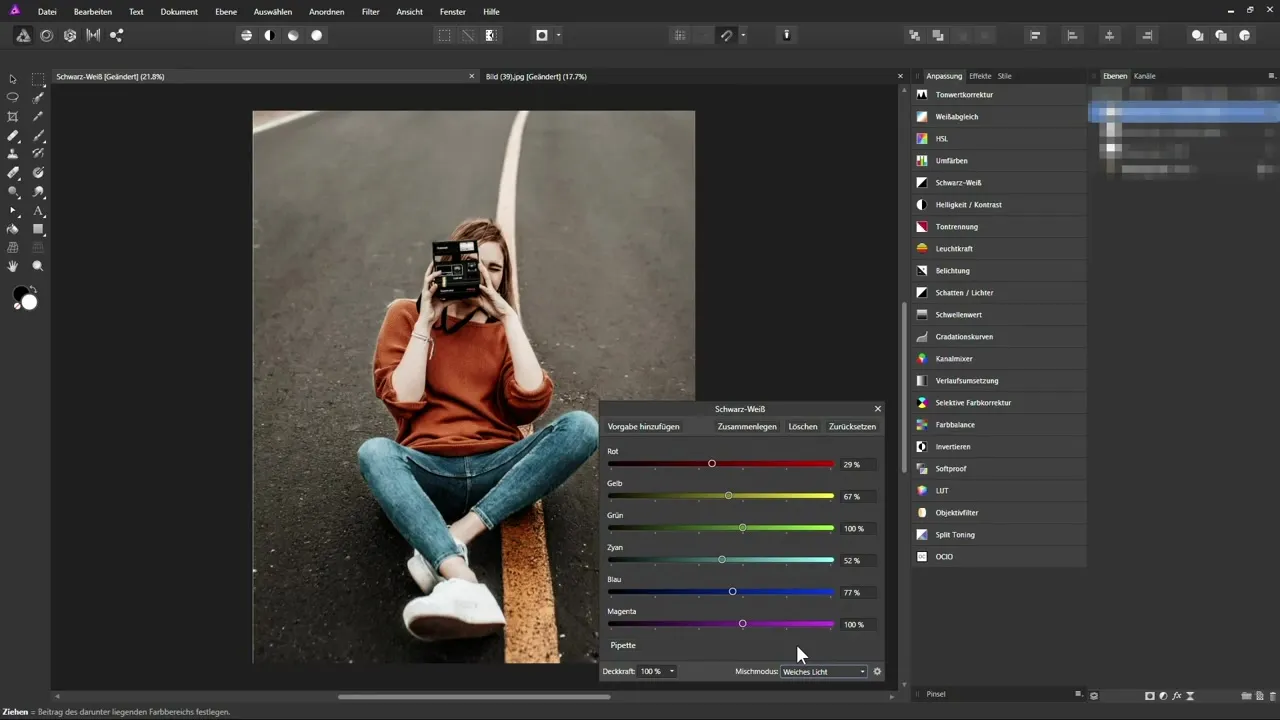The height and width of the screenshot is (720, 1280).
Task: Add a Gradationskurven adjustment
Action: point(998,337)
